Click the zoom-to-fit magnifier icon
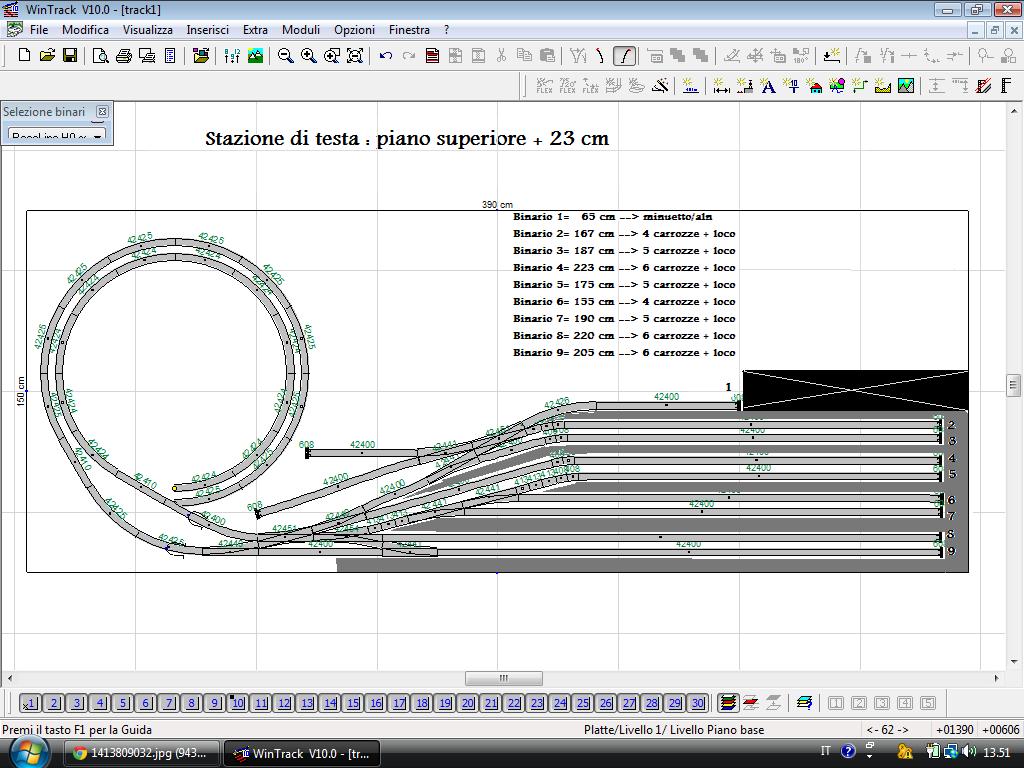This screenshot has width=1024, height=768. 355,56
